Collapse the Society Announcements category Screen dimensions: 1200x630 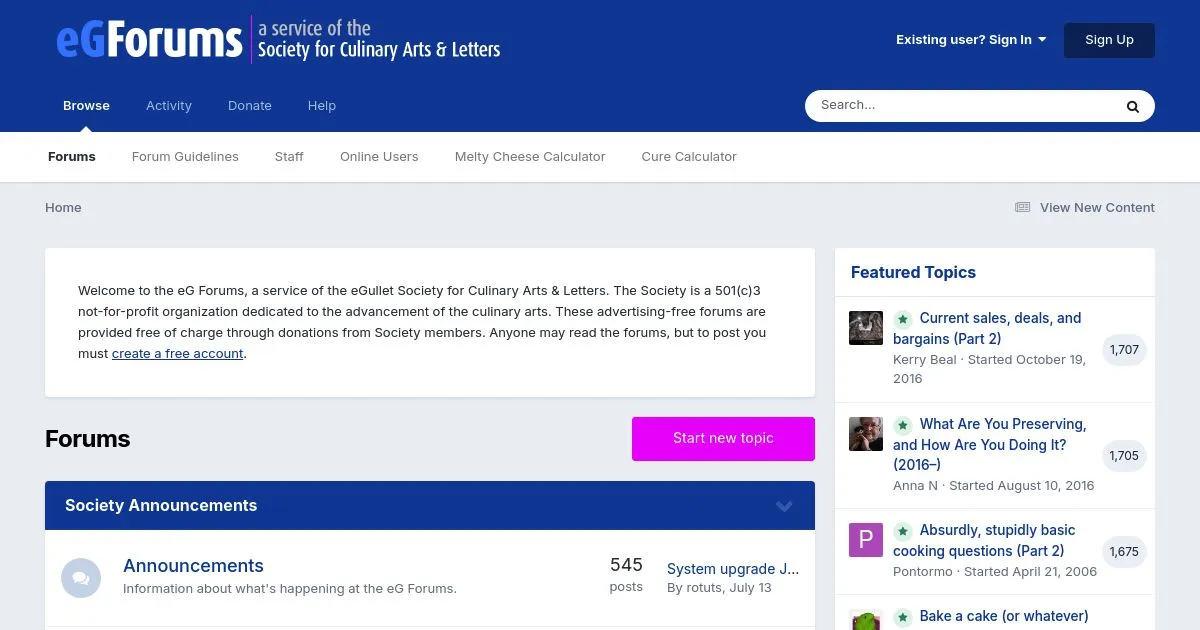coord(784,506)
